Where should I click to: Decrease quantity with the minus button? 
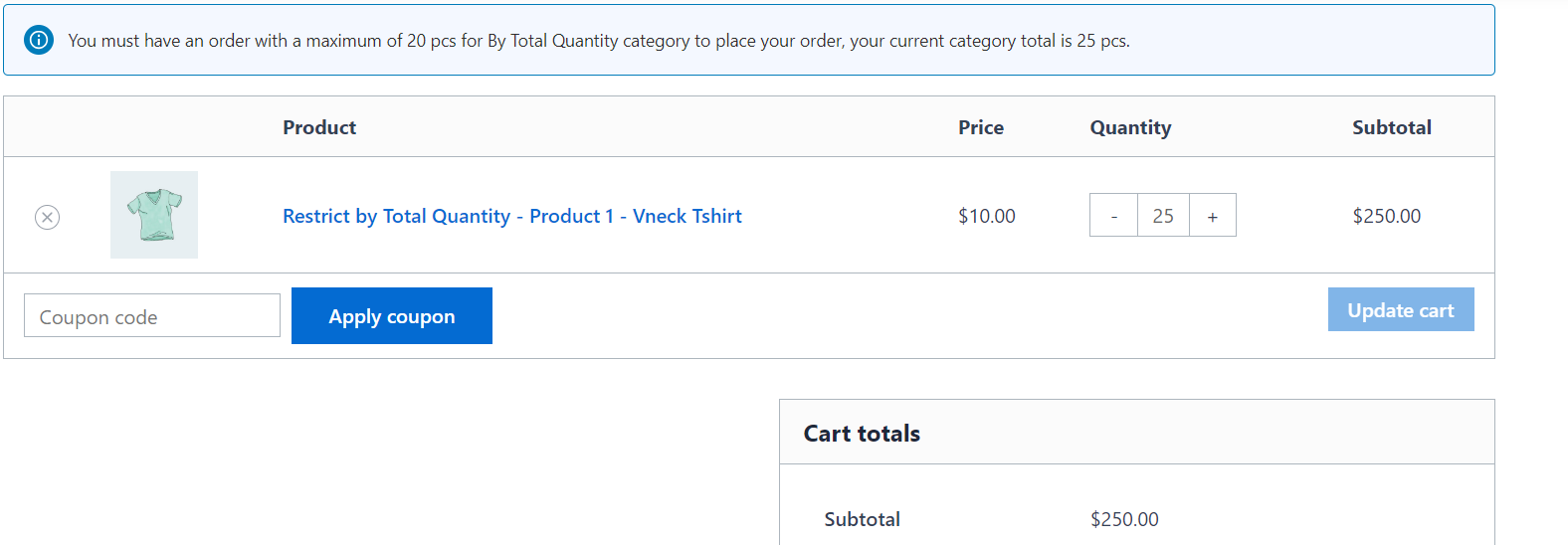tap(1114, 216)
